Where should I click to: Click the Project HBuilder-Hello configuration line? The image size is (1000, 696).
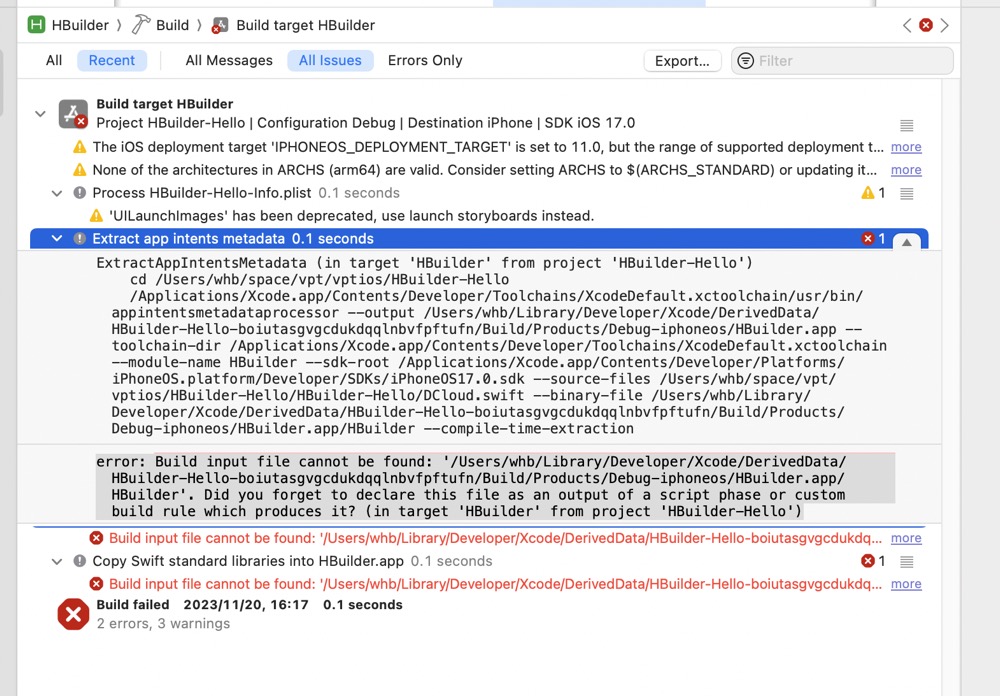pyautogui.click(x=365, y=123)
